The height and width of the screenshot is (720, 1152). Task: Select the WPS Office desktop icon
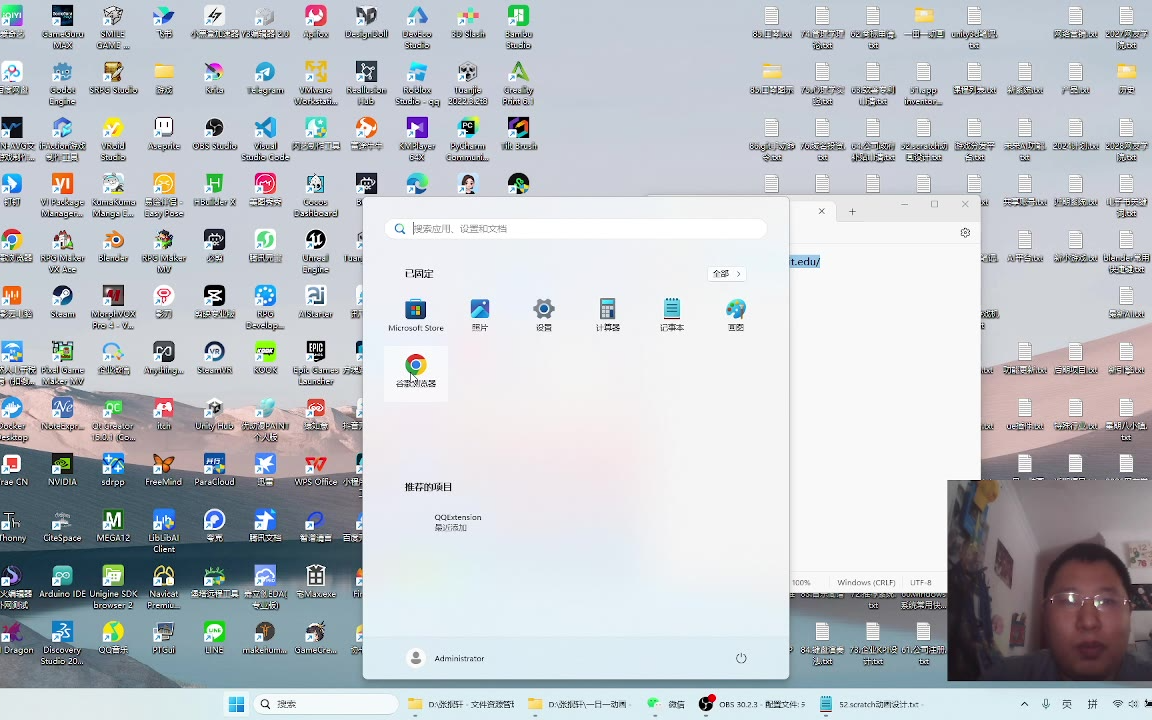point(315,470)
